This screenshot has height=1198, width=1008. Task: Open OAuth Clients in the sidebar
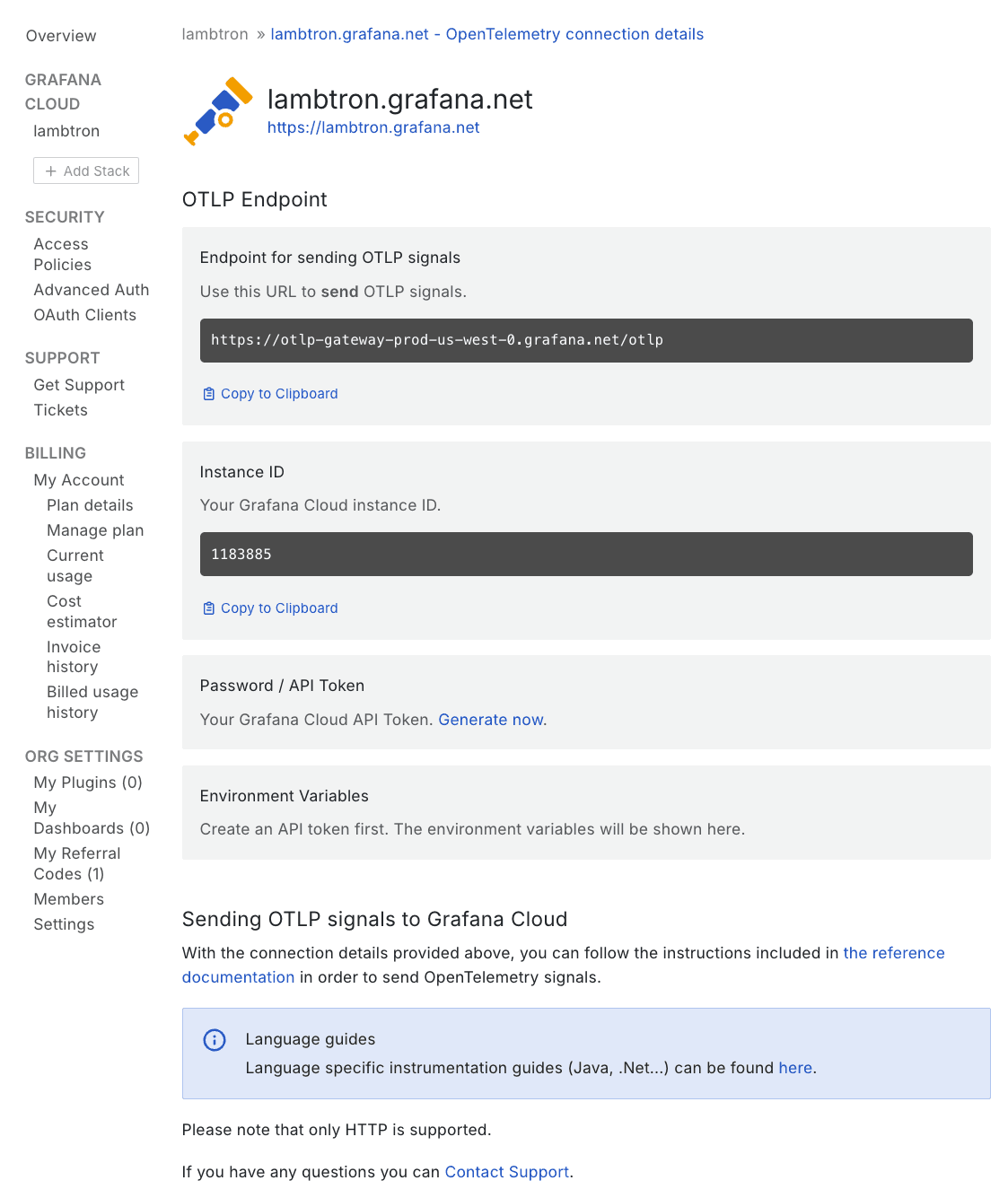[84, 315]
